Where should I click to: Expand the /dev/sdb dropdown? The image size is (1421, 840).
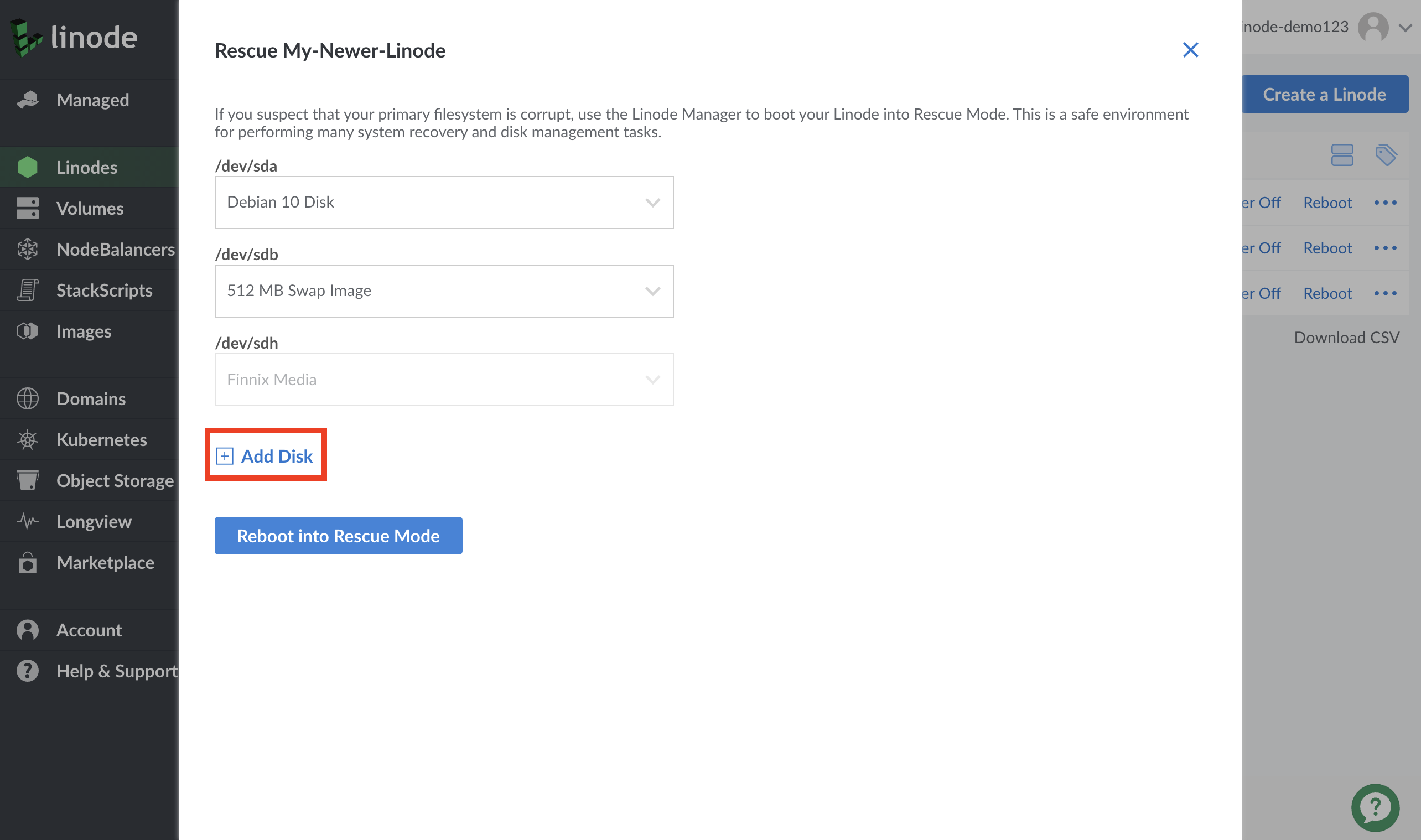650,290
